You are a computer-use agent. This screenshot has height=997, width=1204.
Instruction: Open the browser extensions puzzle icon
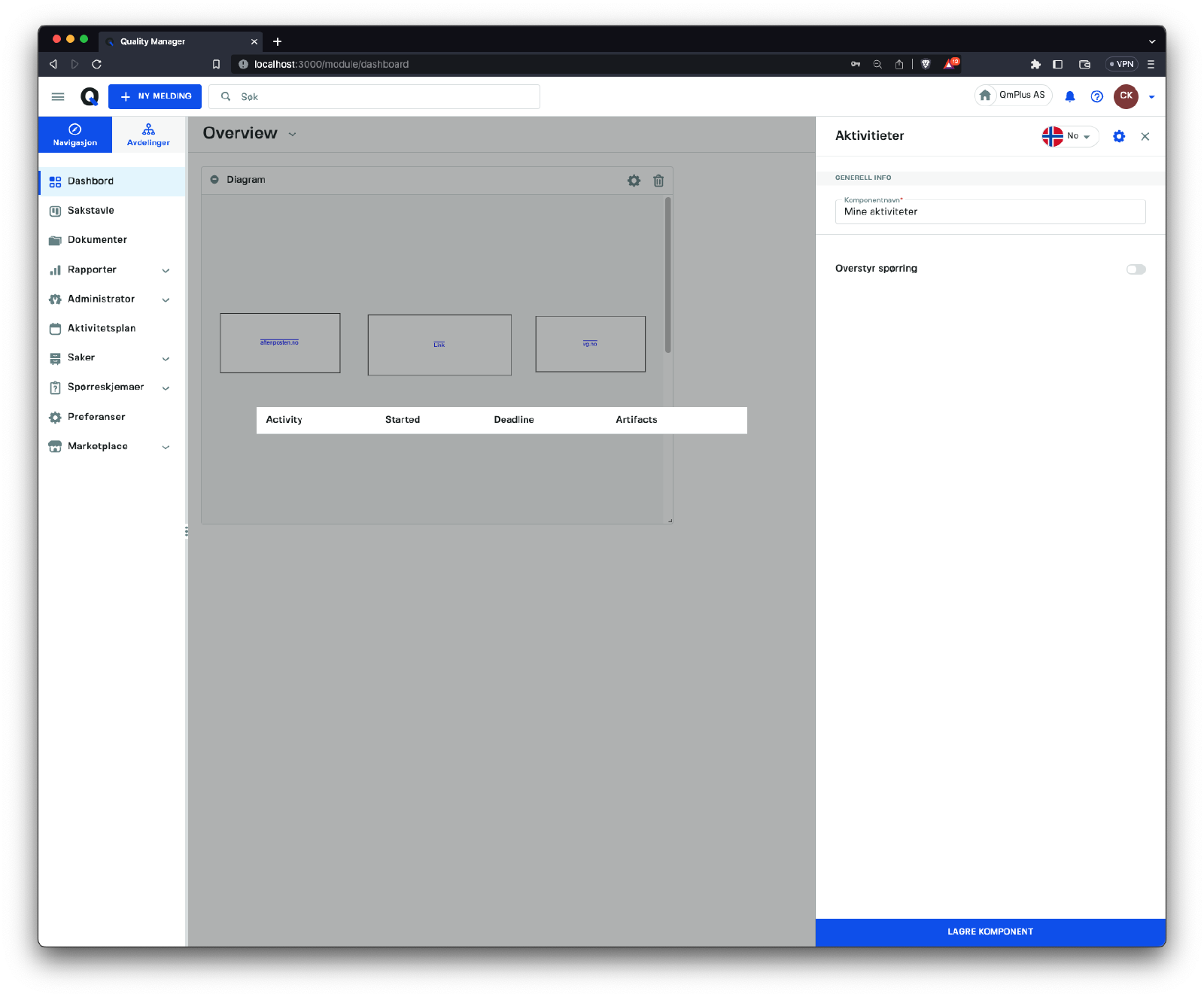[x=1035, y=65]
